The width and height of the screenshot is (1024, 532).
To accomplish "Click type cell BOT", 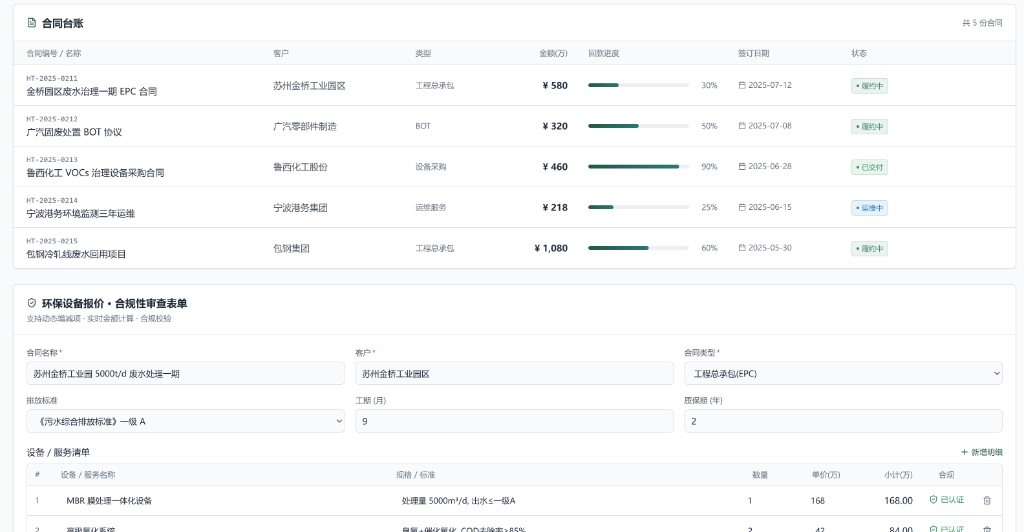I will pyautogui.click(x=423, y=126).
